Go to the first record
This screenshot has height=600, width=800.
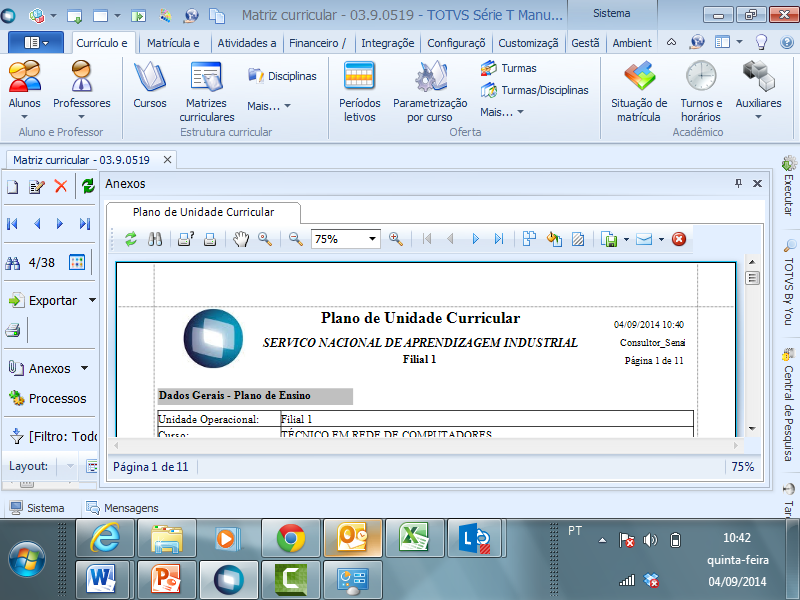[x=12, y=223]
